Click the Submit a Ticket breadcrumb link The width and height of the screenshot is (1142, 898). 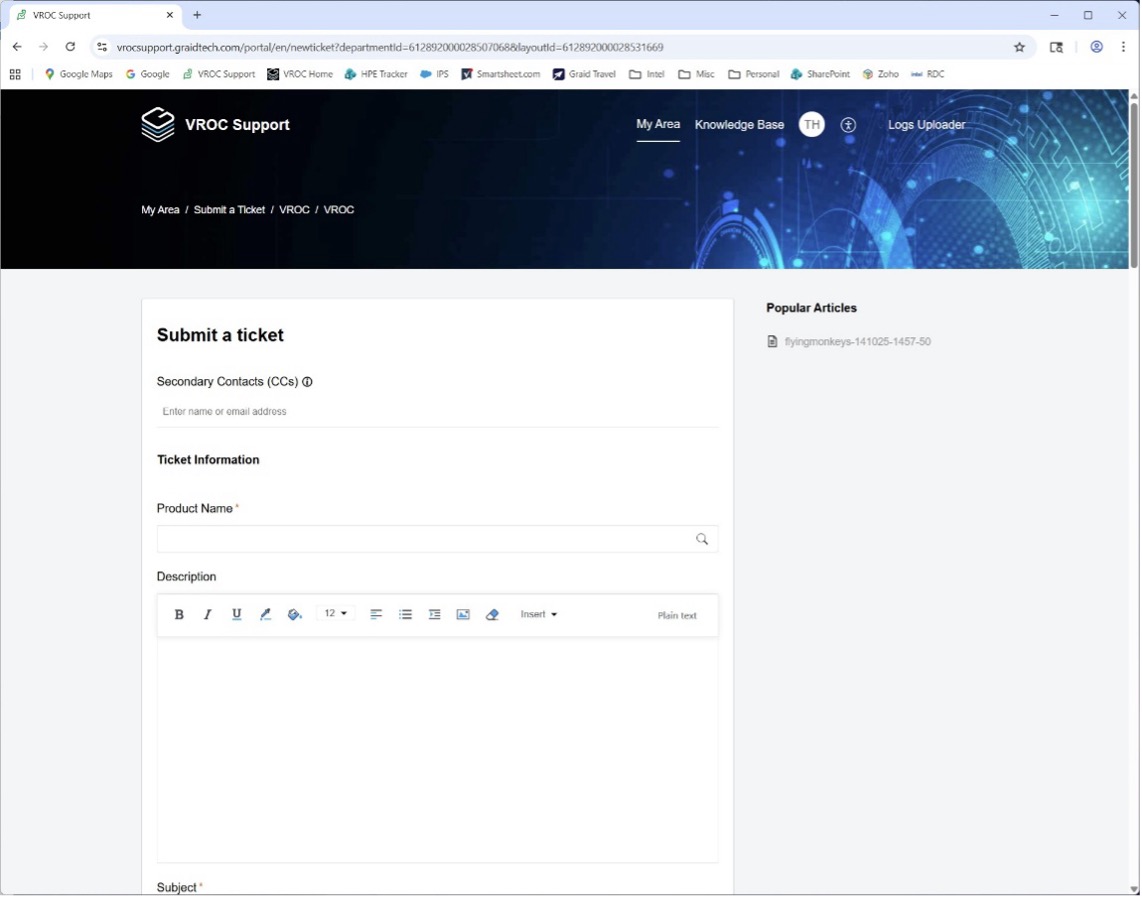click(x=229, y=210)
